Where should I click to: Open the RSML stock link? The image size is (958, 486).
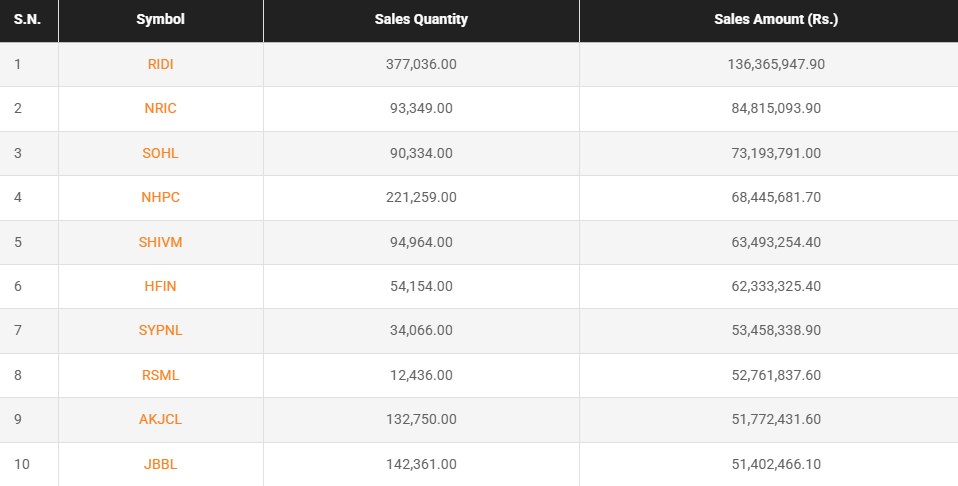(160, 375)
